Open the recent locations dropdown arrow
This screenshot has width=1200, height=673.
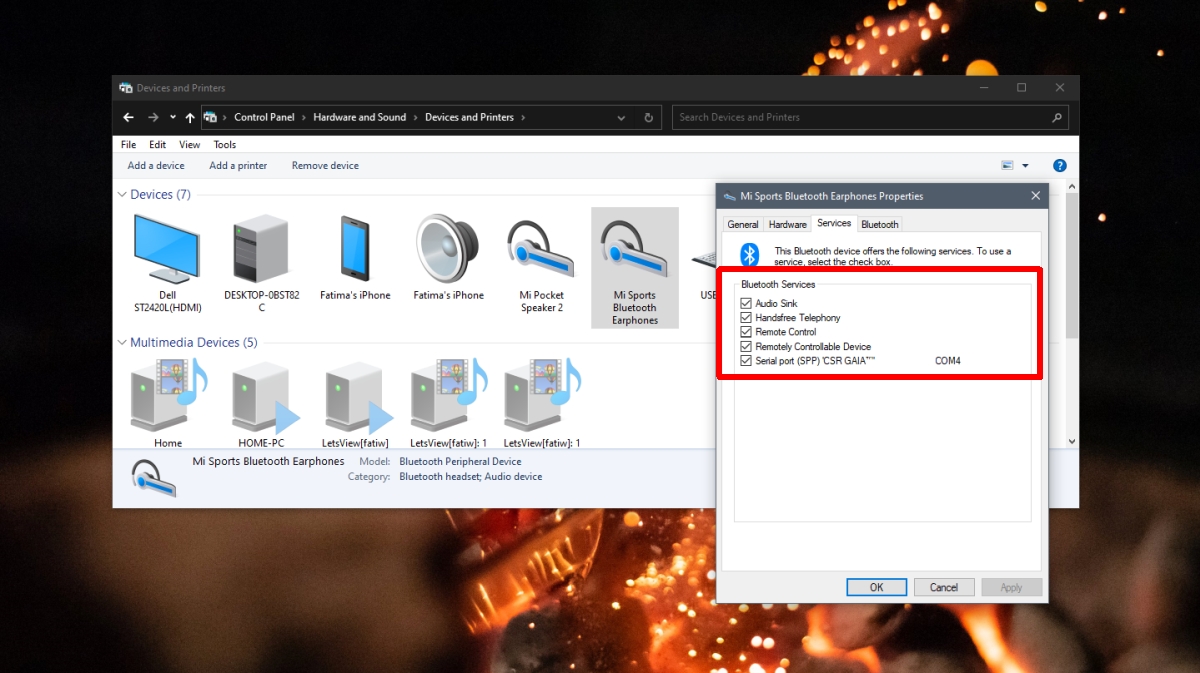tap(173, 117)
